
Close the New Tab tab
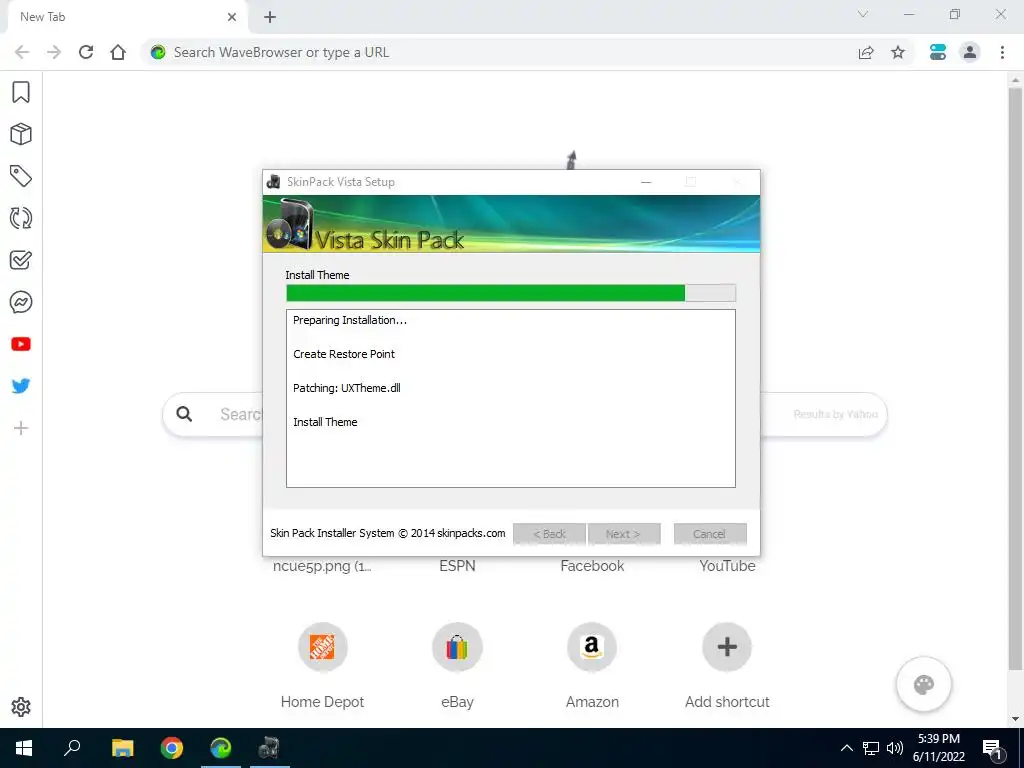click(x=232, y=17)
